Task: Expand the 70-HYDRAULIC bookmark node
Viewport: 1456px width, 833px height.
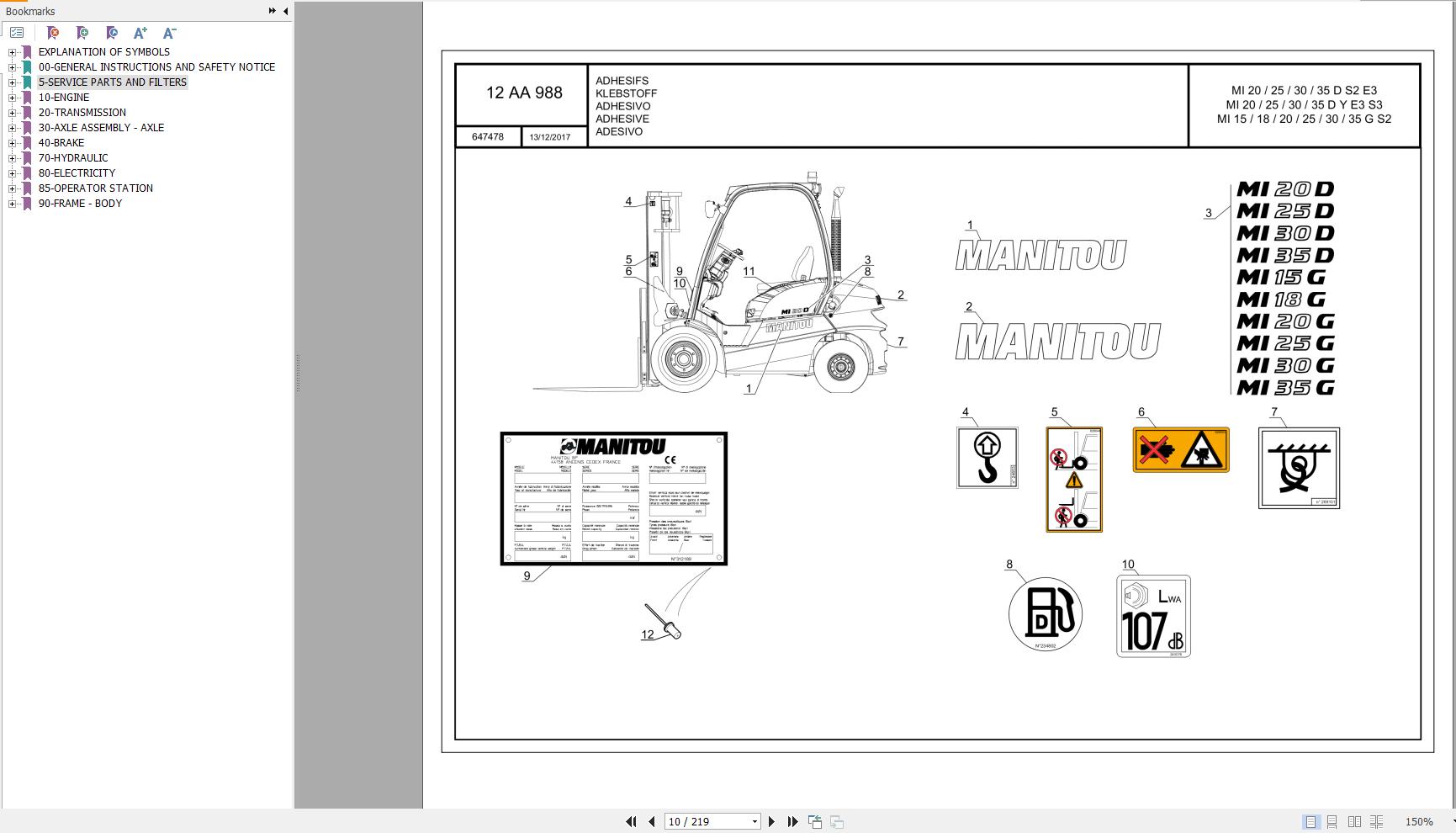Action: [x=13, y=158]
